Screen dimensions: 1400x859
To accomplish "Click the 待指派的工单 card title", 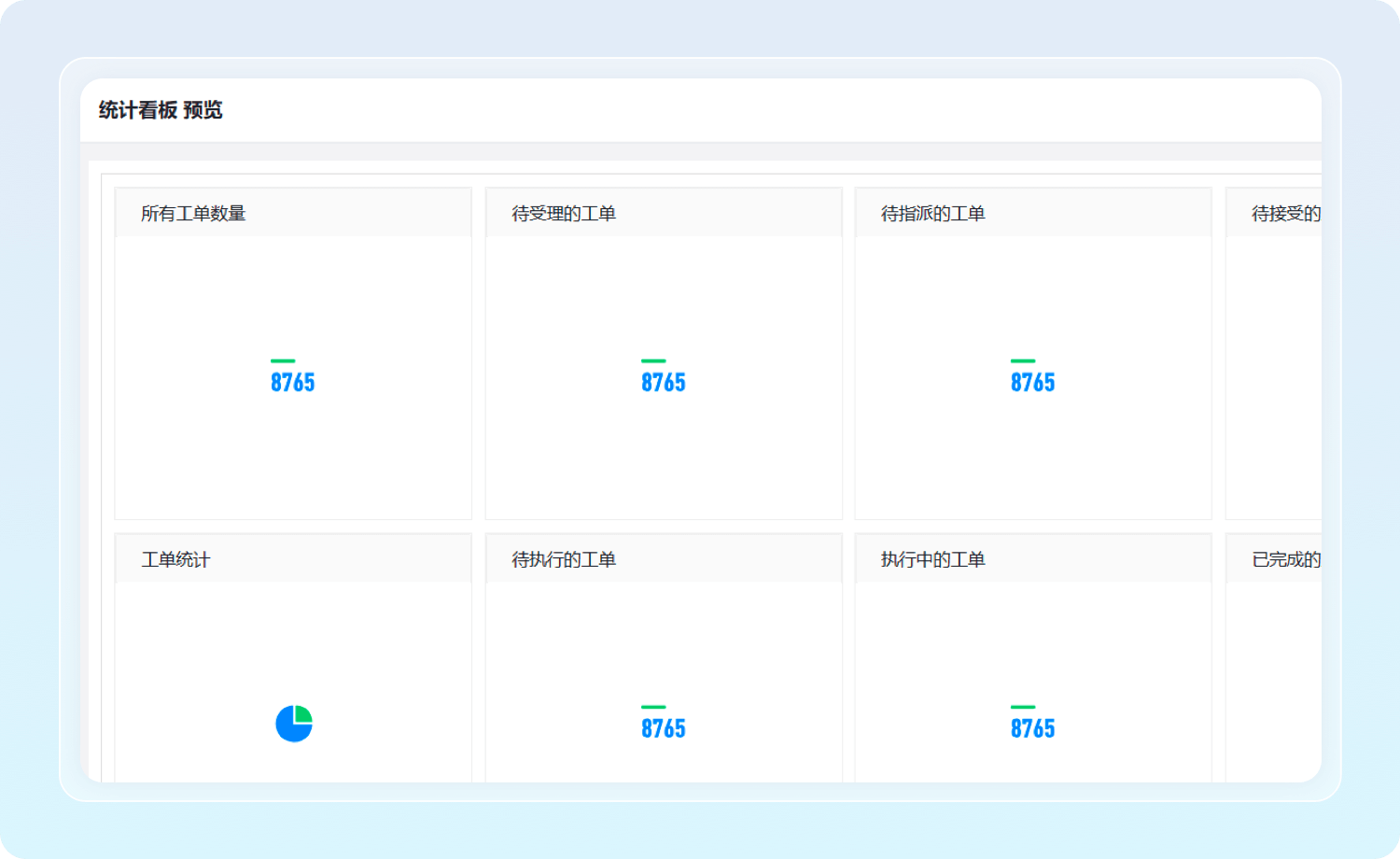I will coord(933,214).
